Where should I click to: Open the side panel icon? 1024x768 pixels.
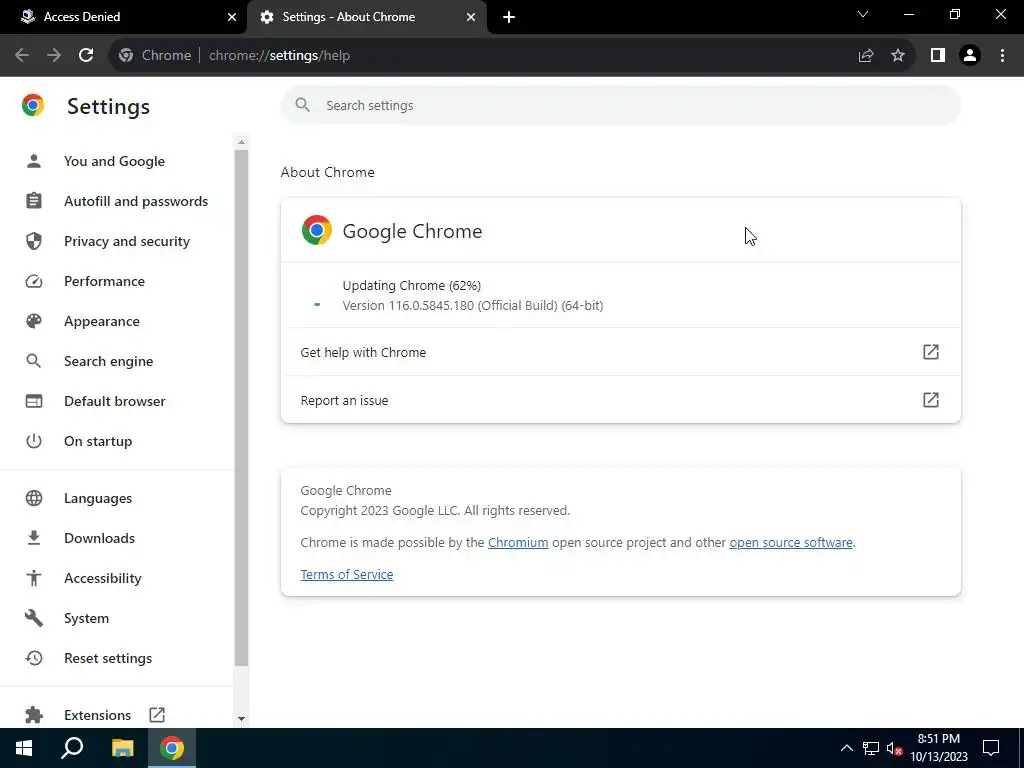coord(938,56)
